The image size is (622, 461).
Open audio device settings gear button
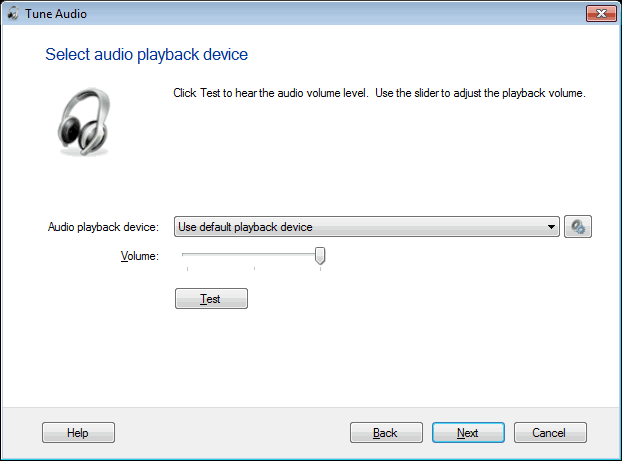tap(578, 227)
